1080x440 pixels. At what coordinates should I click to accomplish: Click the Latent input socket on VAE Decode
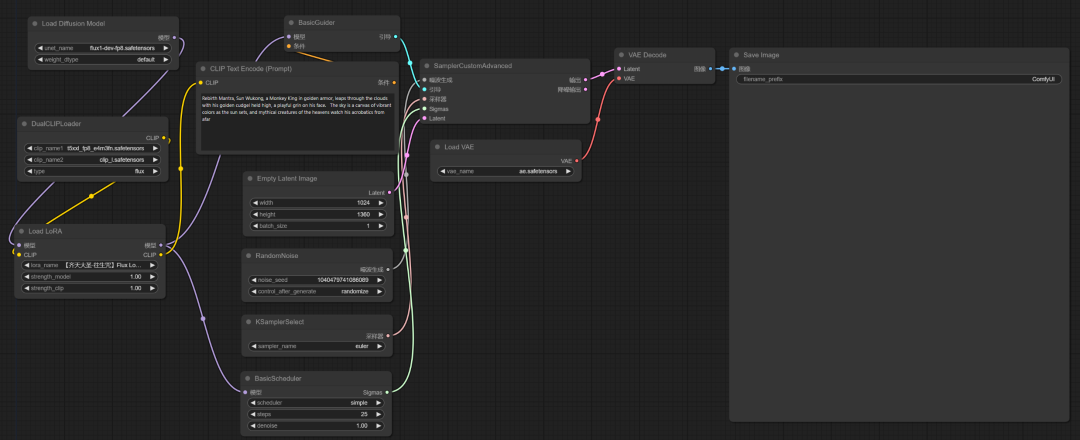(x=619, y=69)
